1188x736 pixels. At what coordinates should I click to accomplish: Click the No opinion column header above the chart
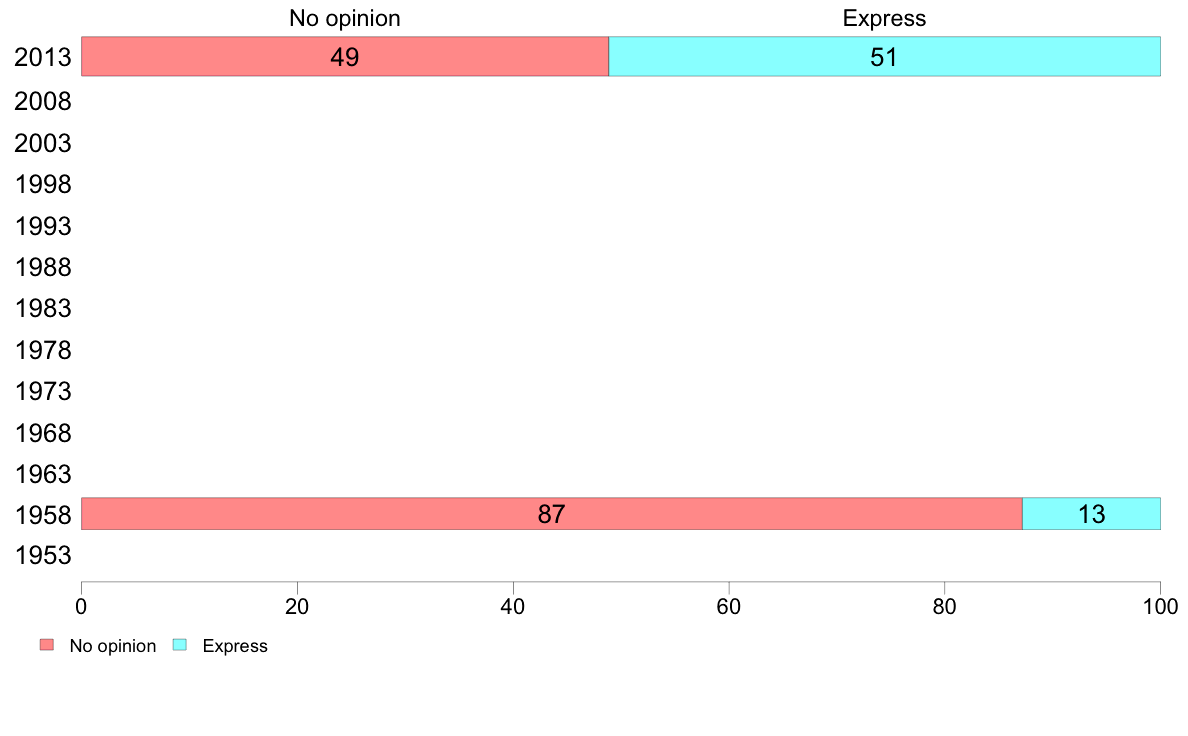pos(345,18)
